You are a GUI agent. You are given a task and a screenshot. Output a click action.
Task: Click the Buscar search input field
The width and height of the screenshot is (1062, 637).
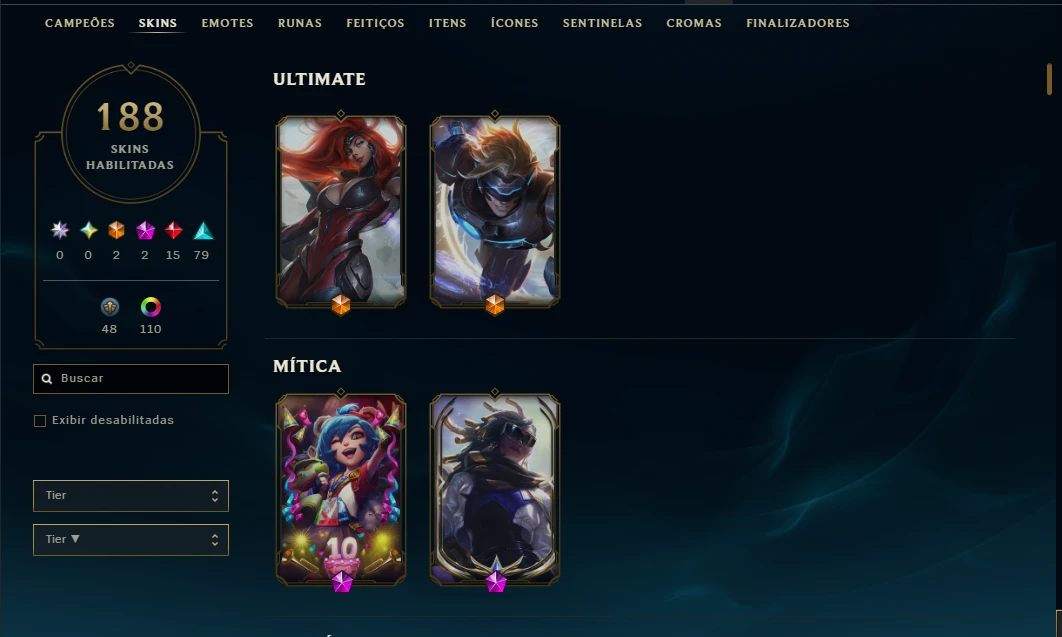tap(131, 379)
